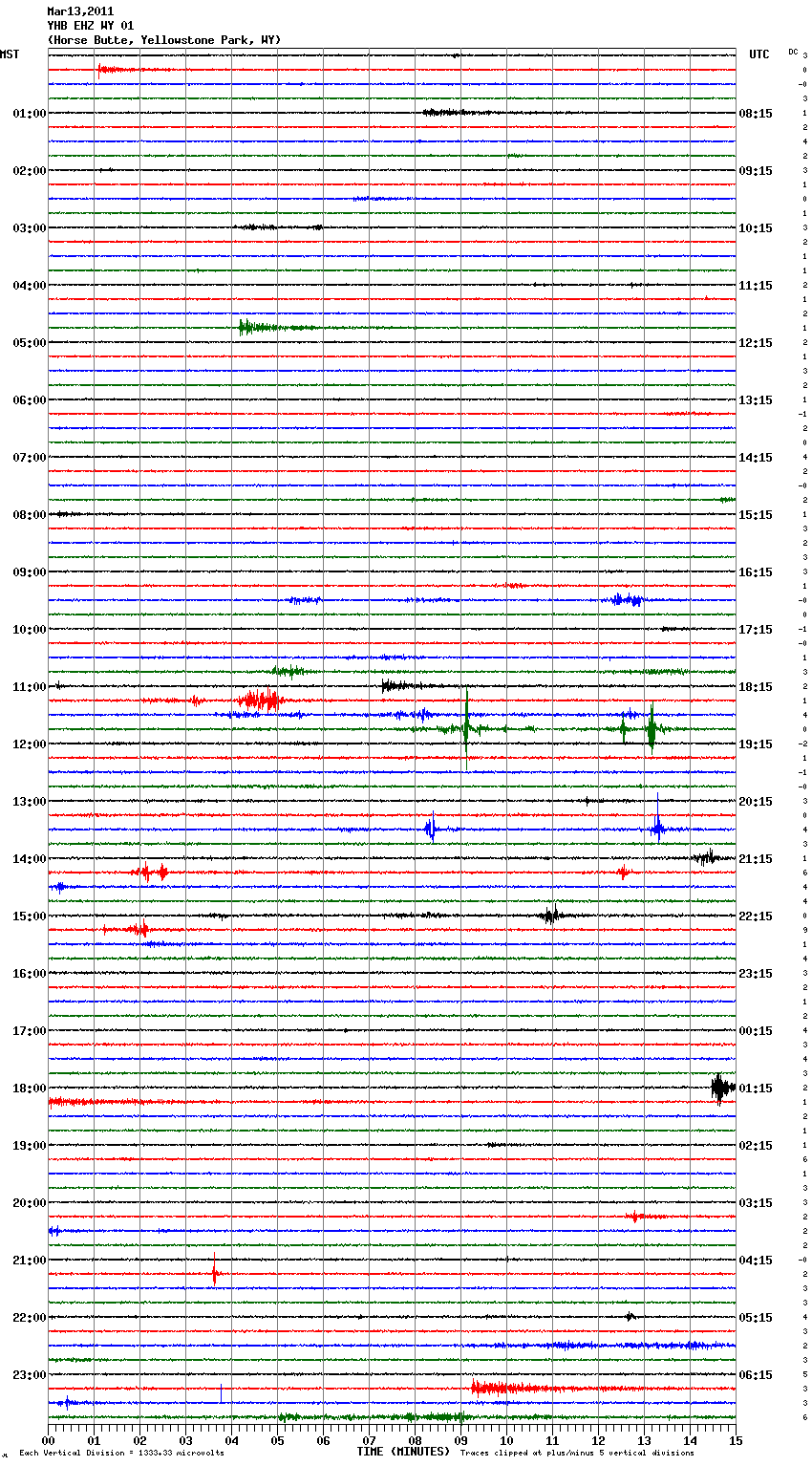Click the '08:15' UTC time label

(x=756, y=114)
